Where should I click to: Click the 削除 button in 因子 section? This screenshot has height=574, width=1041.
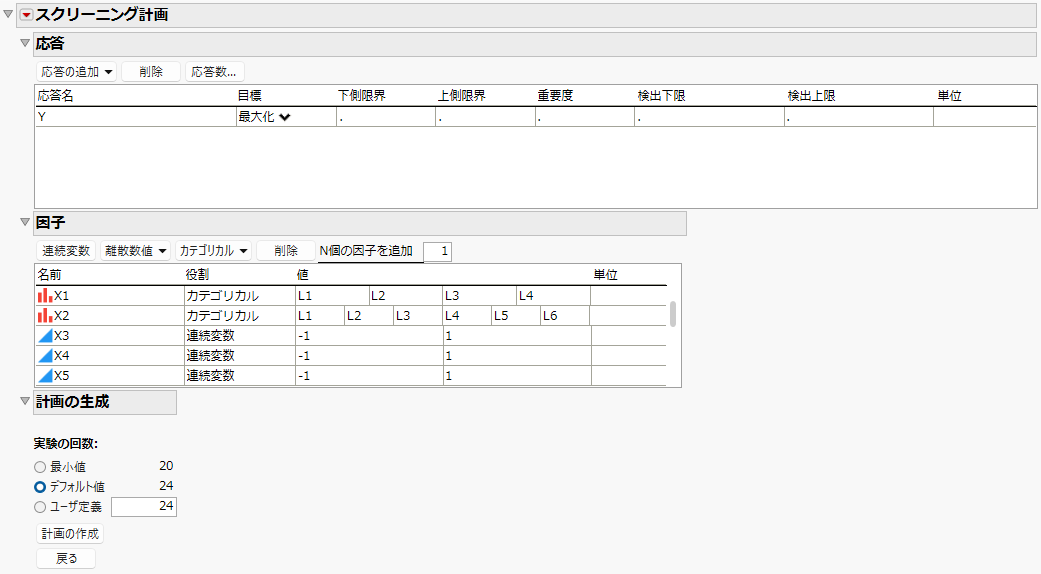[286, 251]
